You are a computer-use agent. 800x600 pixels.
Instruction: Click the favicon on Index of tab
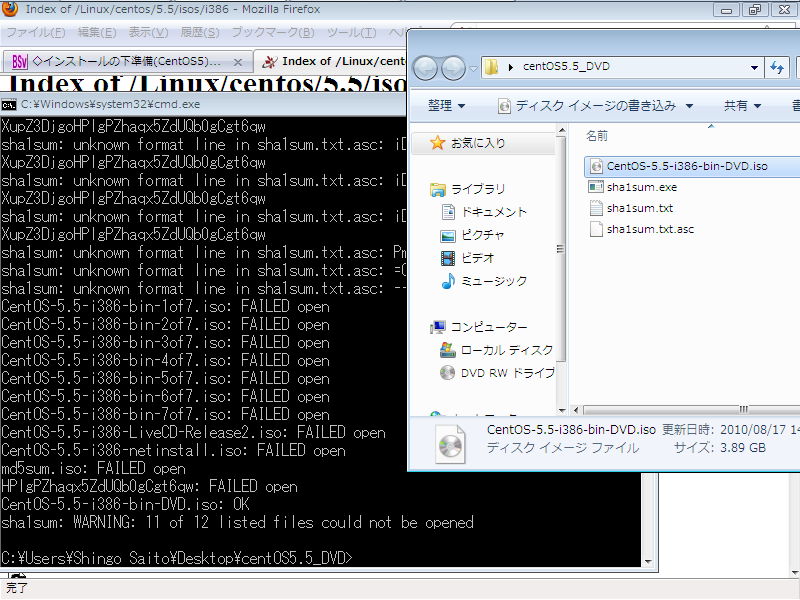click(269, 62)
